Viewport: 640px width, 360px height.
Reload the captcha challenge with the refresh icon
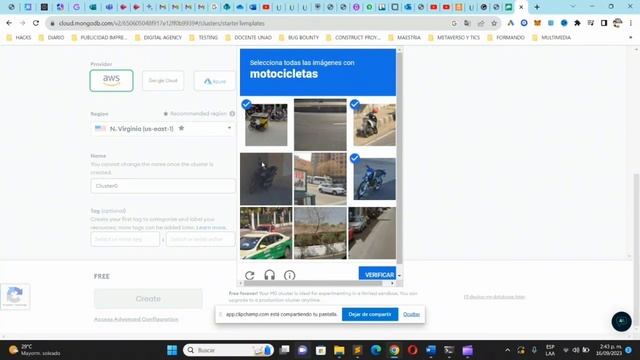250,276
